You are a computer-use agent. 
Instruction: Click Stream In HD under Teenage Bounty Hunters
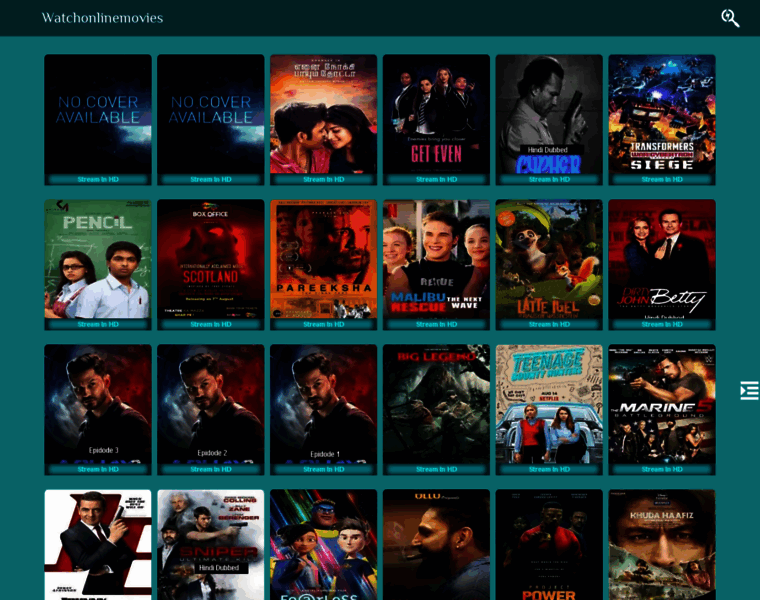(549, 469)
